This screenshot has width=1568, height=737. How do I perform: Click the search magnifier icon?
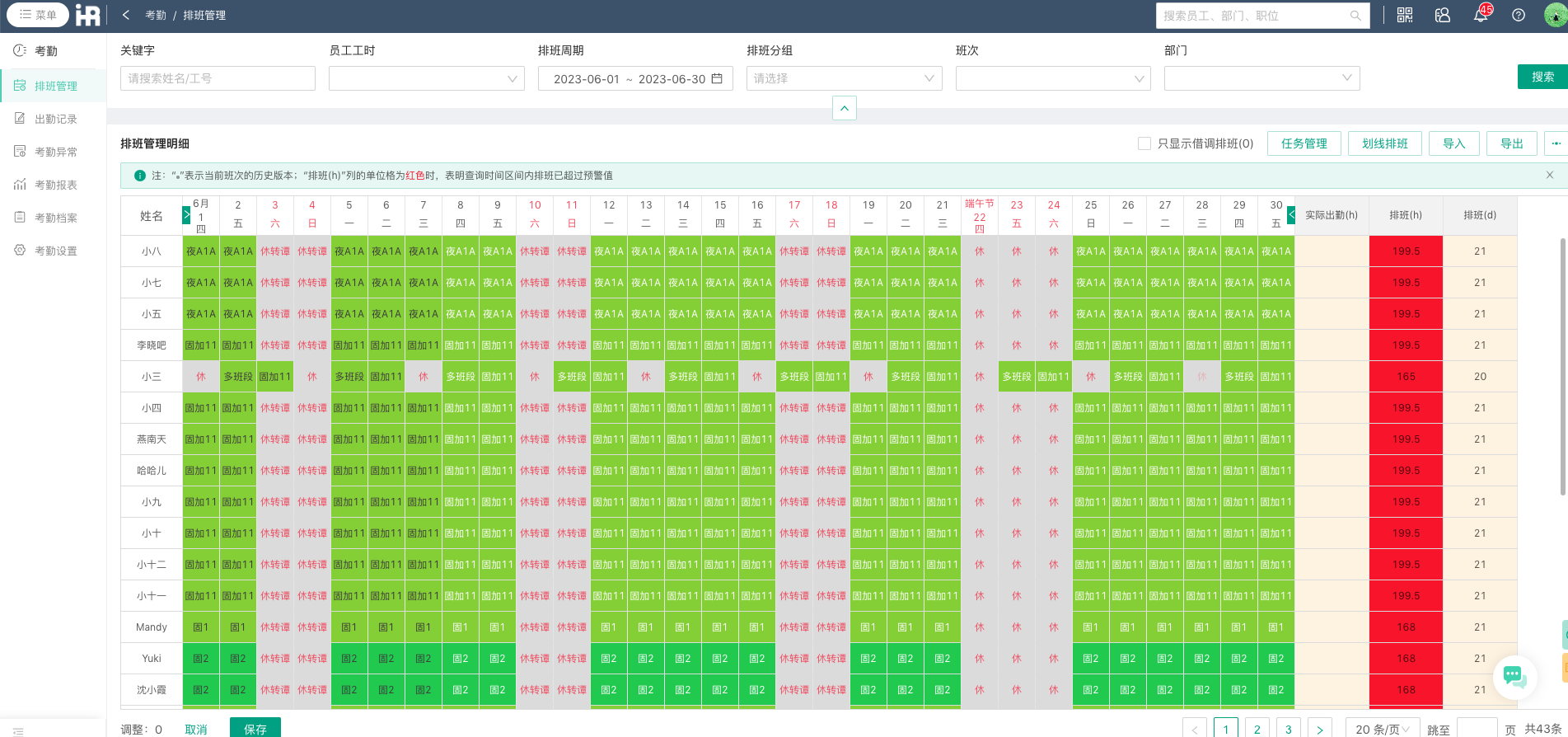pyautogui.click(x=1355, y=16)
